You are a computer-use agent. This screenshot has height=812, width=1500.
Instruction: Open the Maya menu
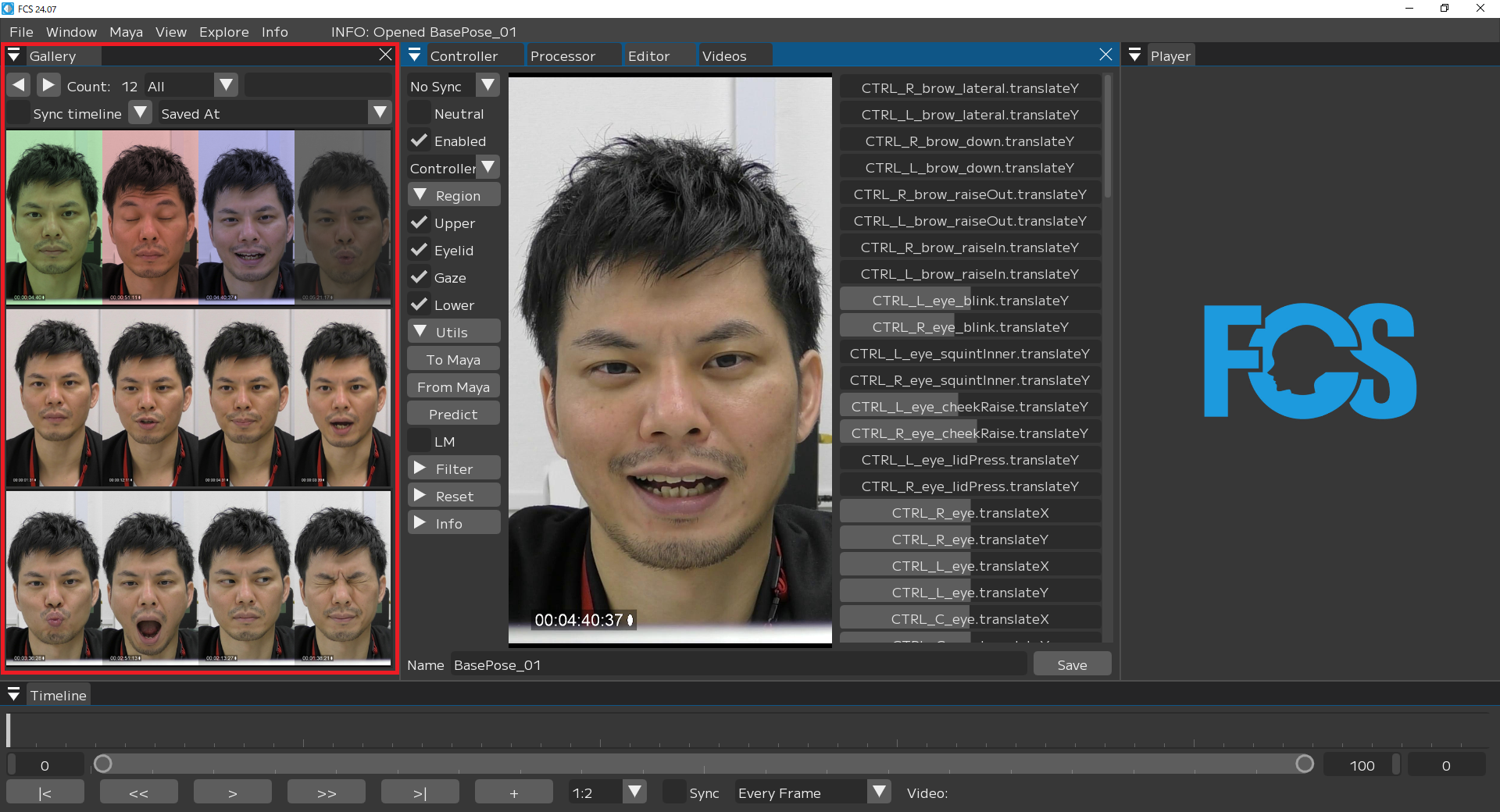coord(126,32)
